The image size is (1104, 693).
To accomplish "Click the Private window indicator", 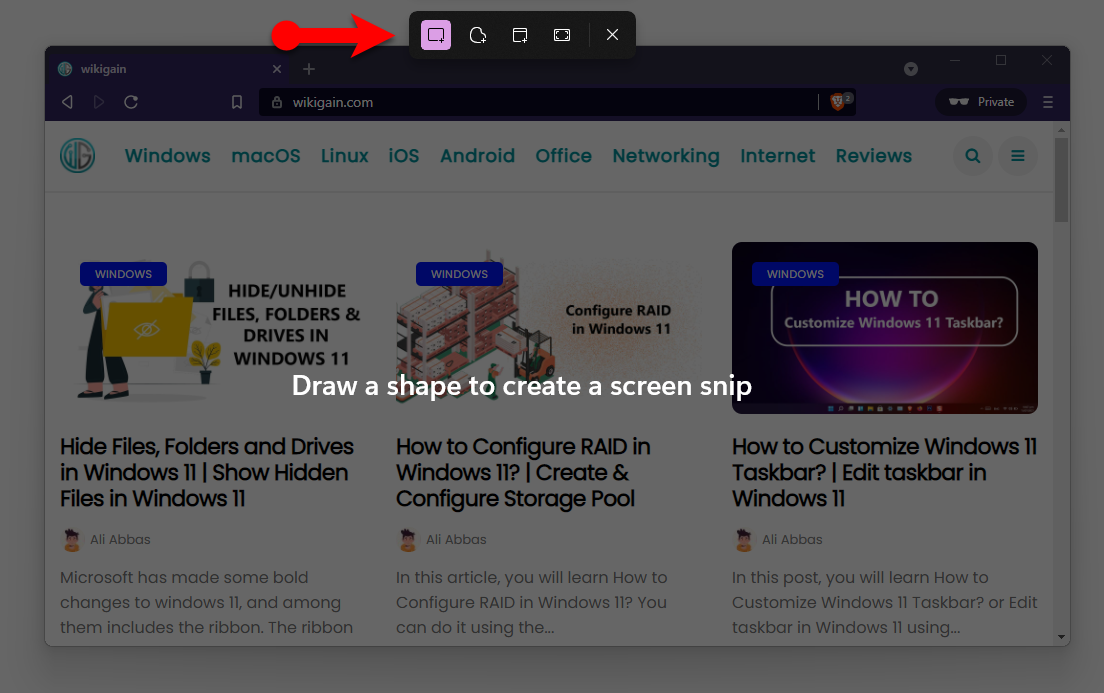I will (981, 102).
